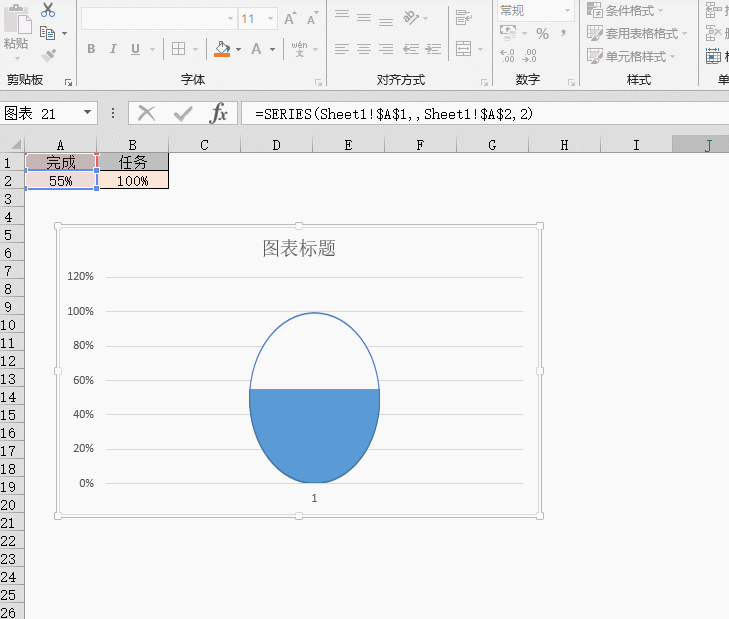729x619 pixels.
Task: Click inside the SERIES formula bar
Action: click(x=484, y=114)
